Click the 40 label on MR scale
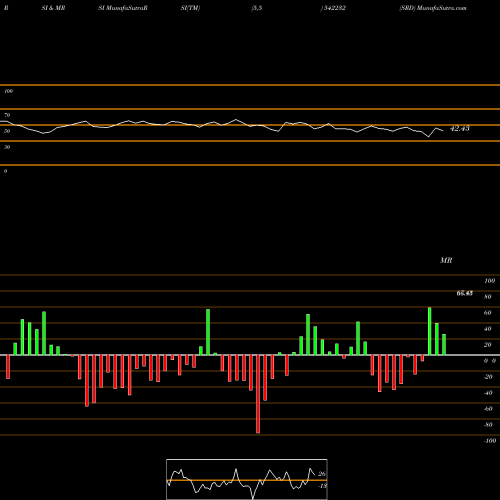Screen dimensions: 500x500 pos(487,329)
